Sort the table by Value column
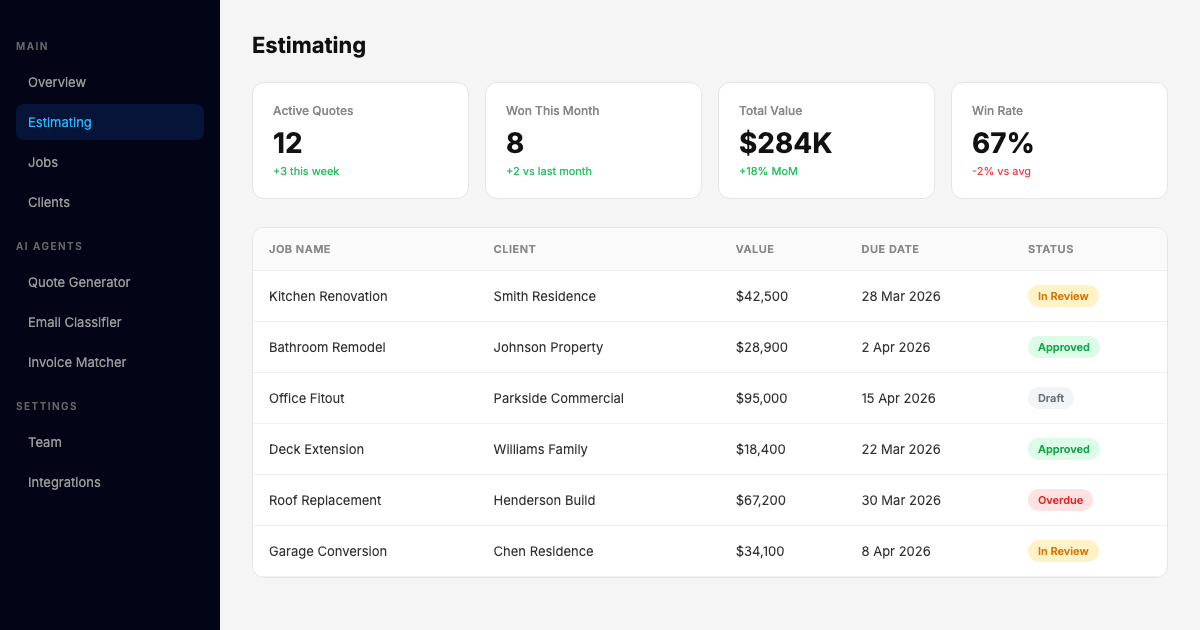Image resolution: width=1200 pixels, height=630 pixels. coord(755,249)
